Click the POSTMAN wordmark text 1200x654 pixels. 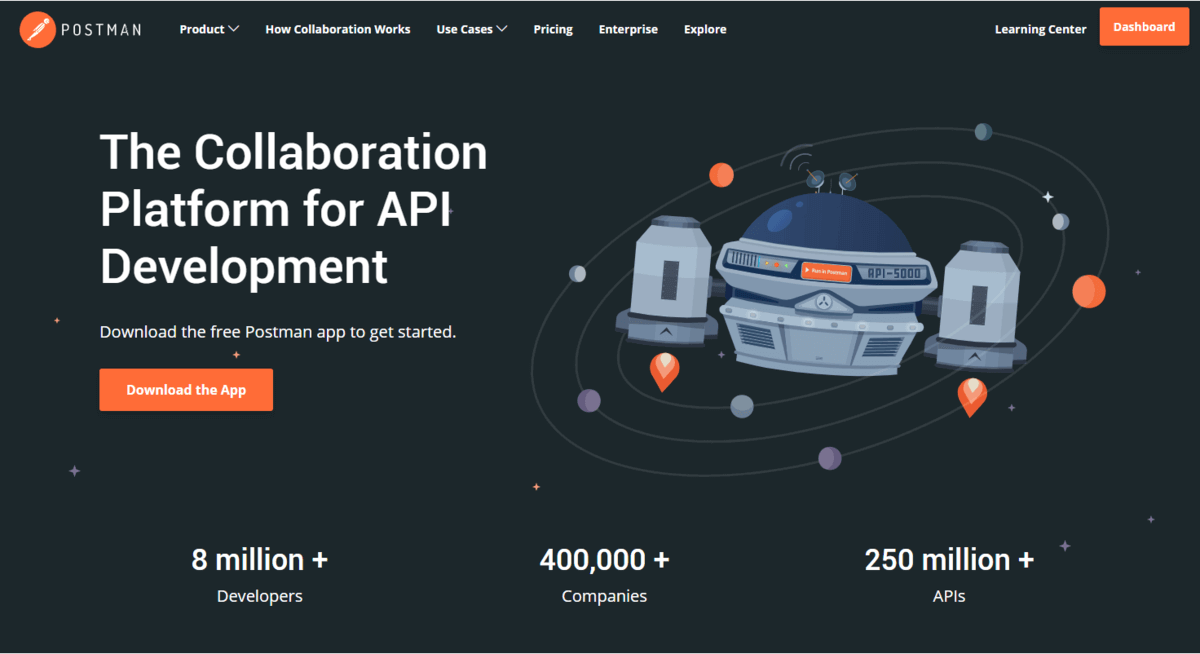pos(102,29)
